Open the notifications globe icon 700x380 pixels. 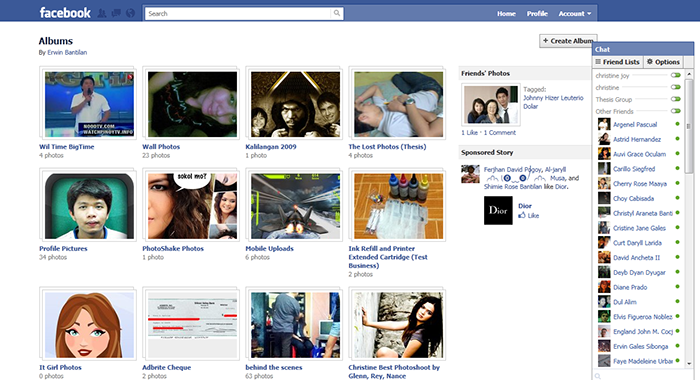pos(130,13)
